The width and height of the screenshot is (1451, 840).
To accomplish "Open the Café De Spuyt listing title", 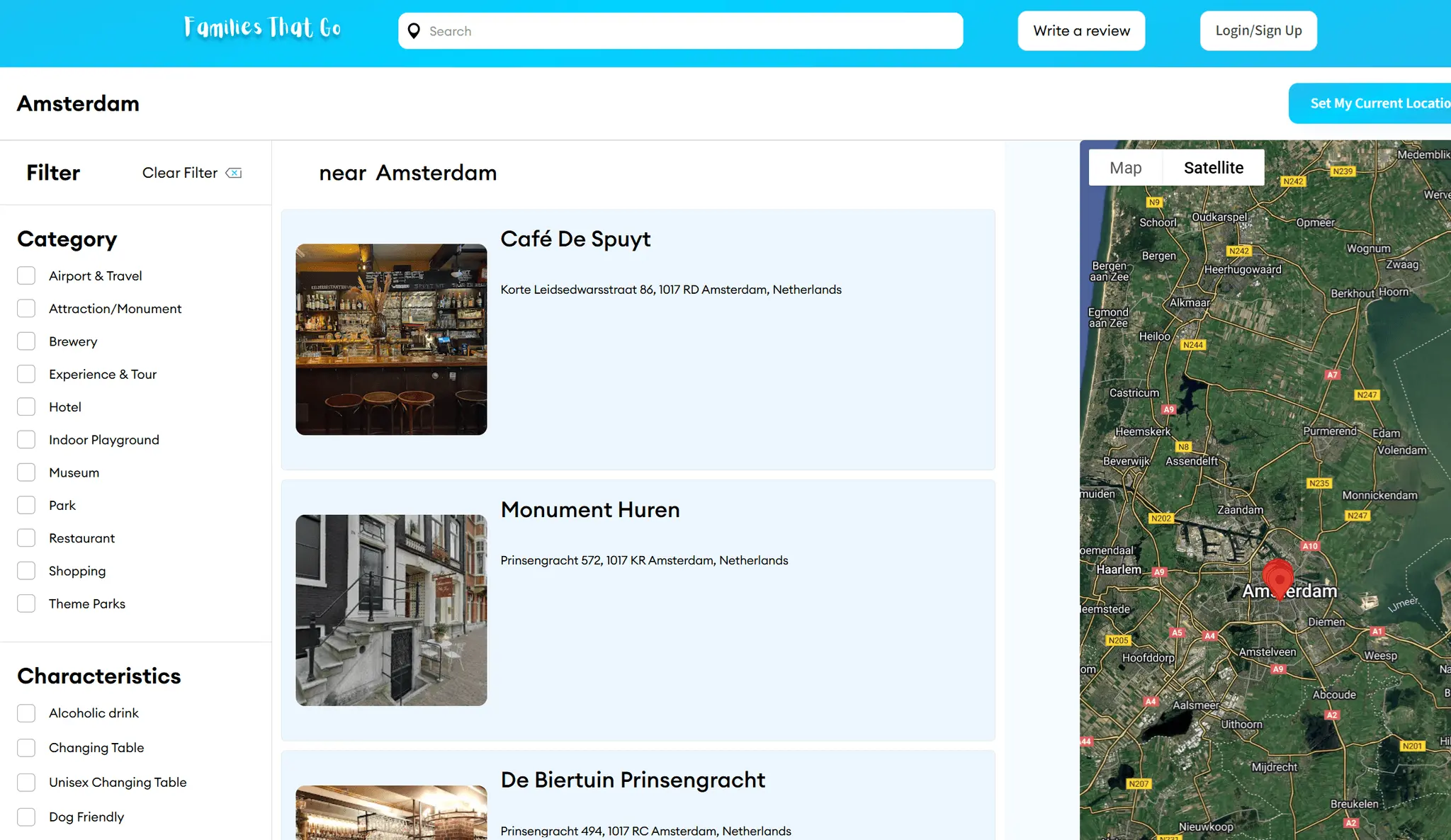I will tap(575, 239).
